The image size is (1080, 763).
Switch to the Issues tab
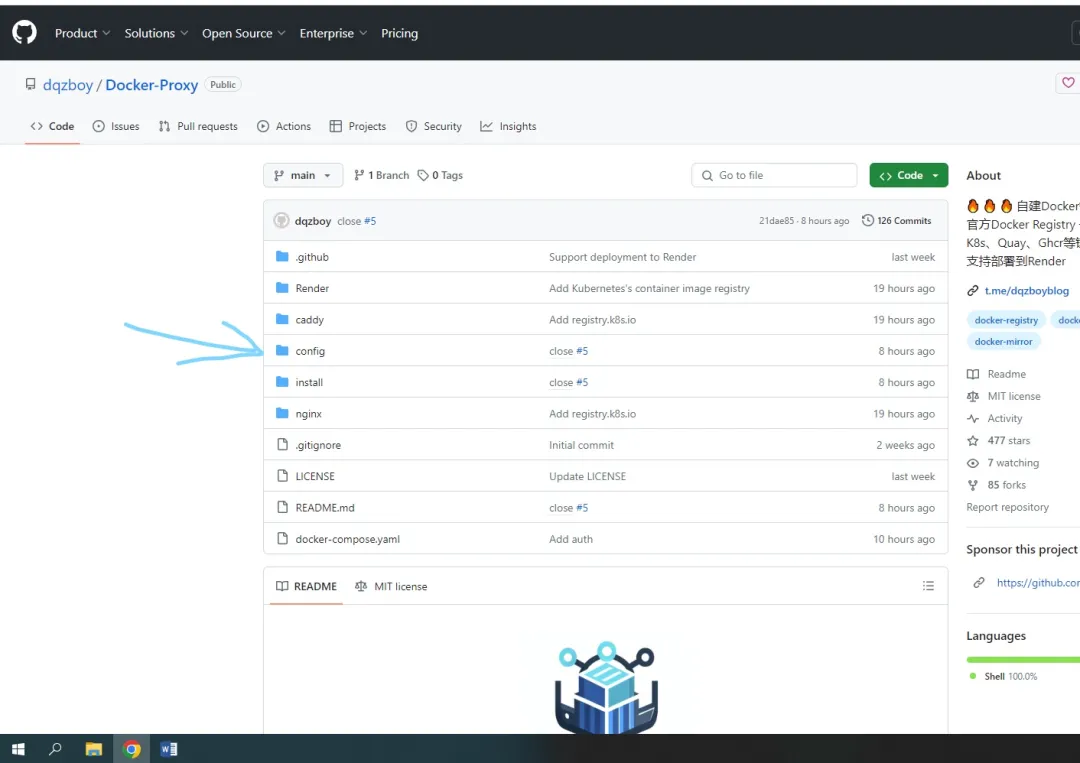tap(116, 126)
